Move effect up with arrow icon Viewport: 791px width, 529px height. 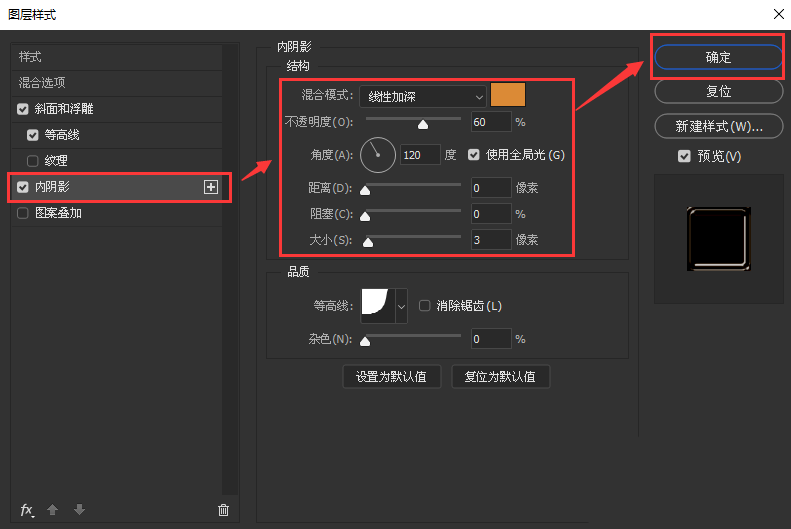coord(52,510)
